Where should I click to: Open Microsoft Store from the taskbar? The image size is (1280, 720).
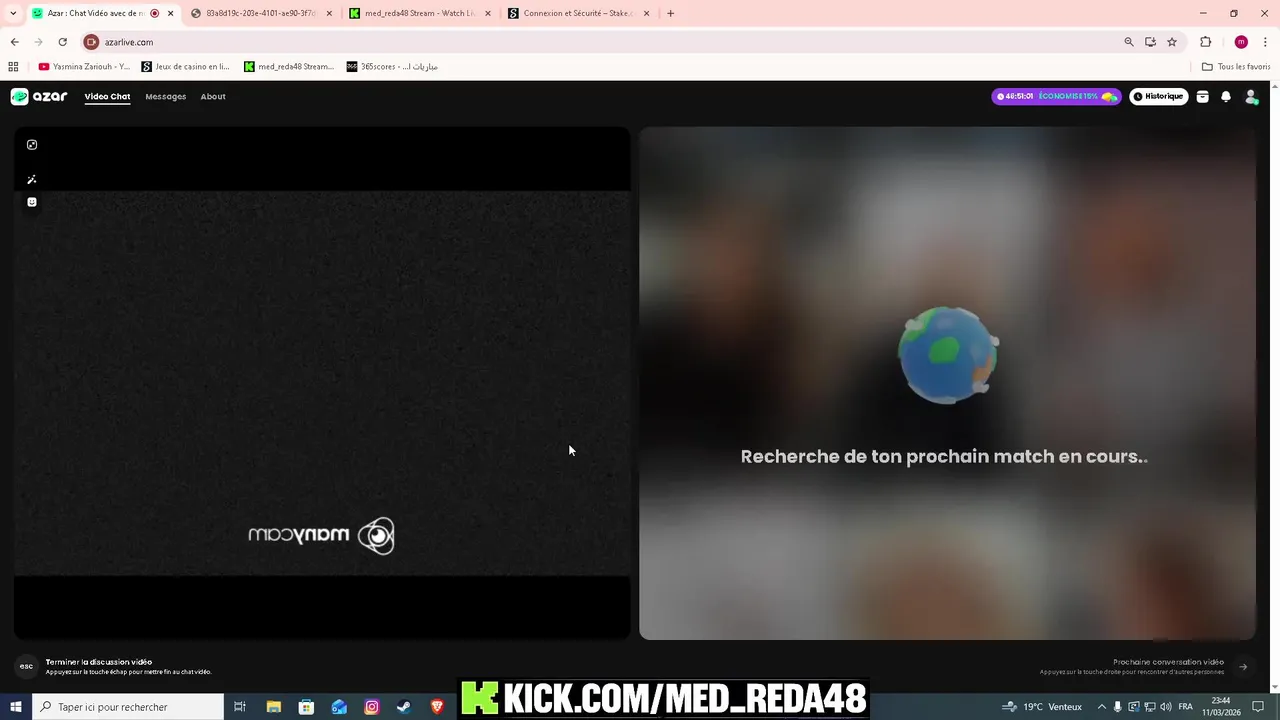(306, 707)
